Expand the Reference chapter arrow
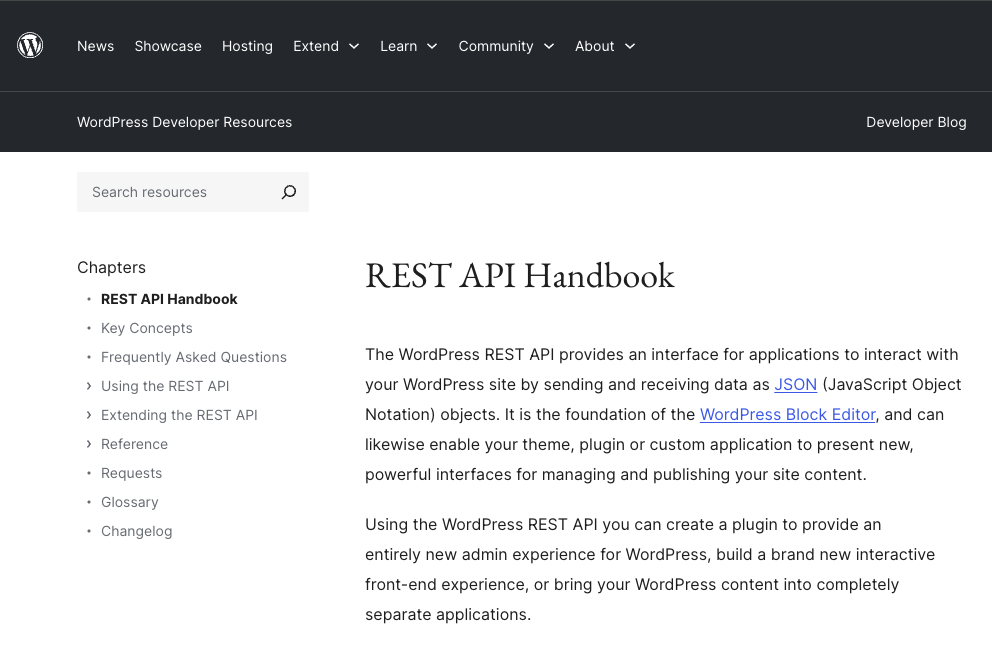992x651 pixels. [89, 444]
